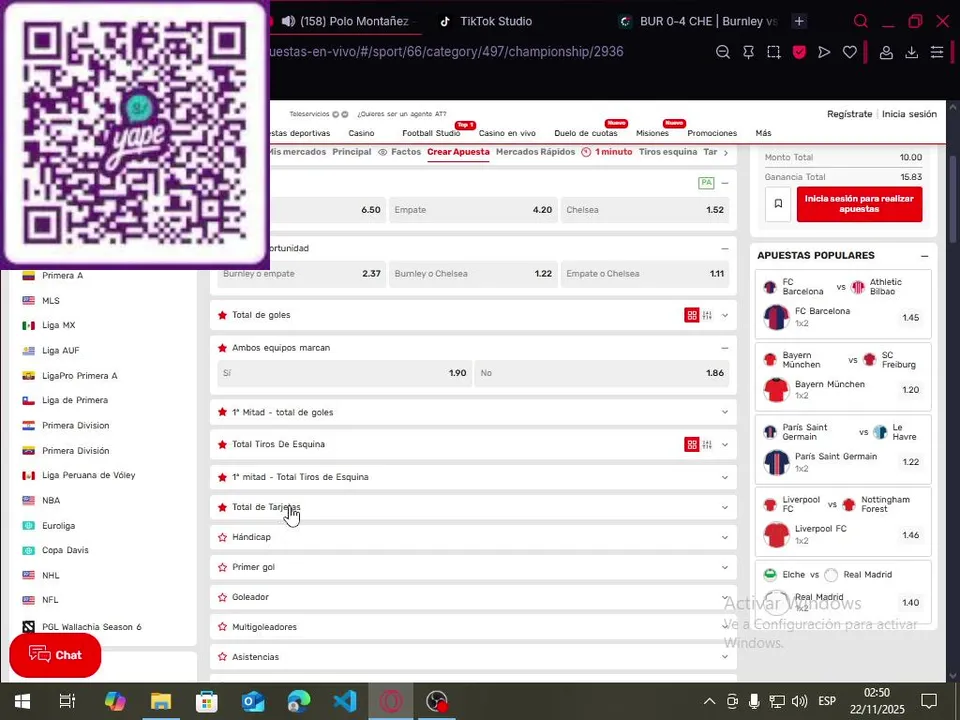
Task: Select the Mercados Rápidos tab
Action: coord(535,152)
